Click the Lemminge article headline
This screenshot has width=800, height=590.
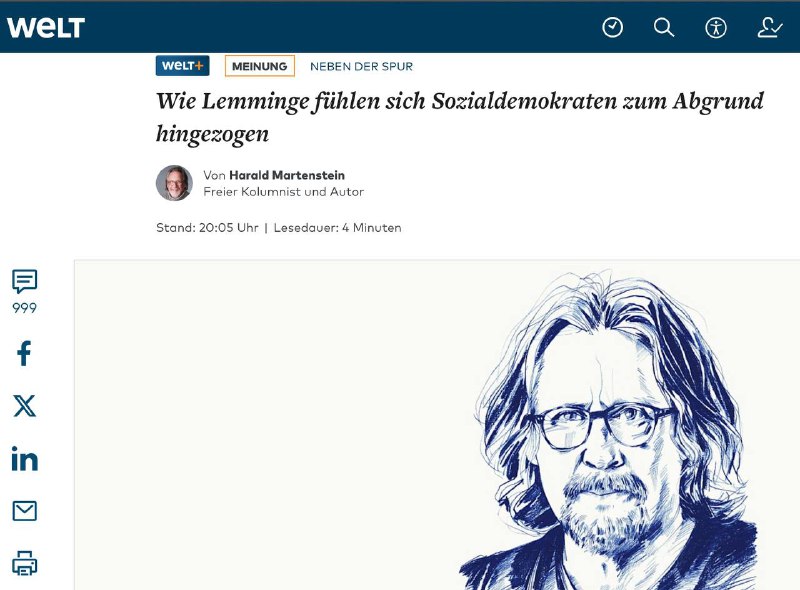(460, 117)
